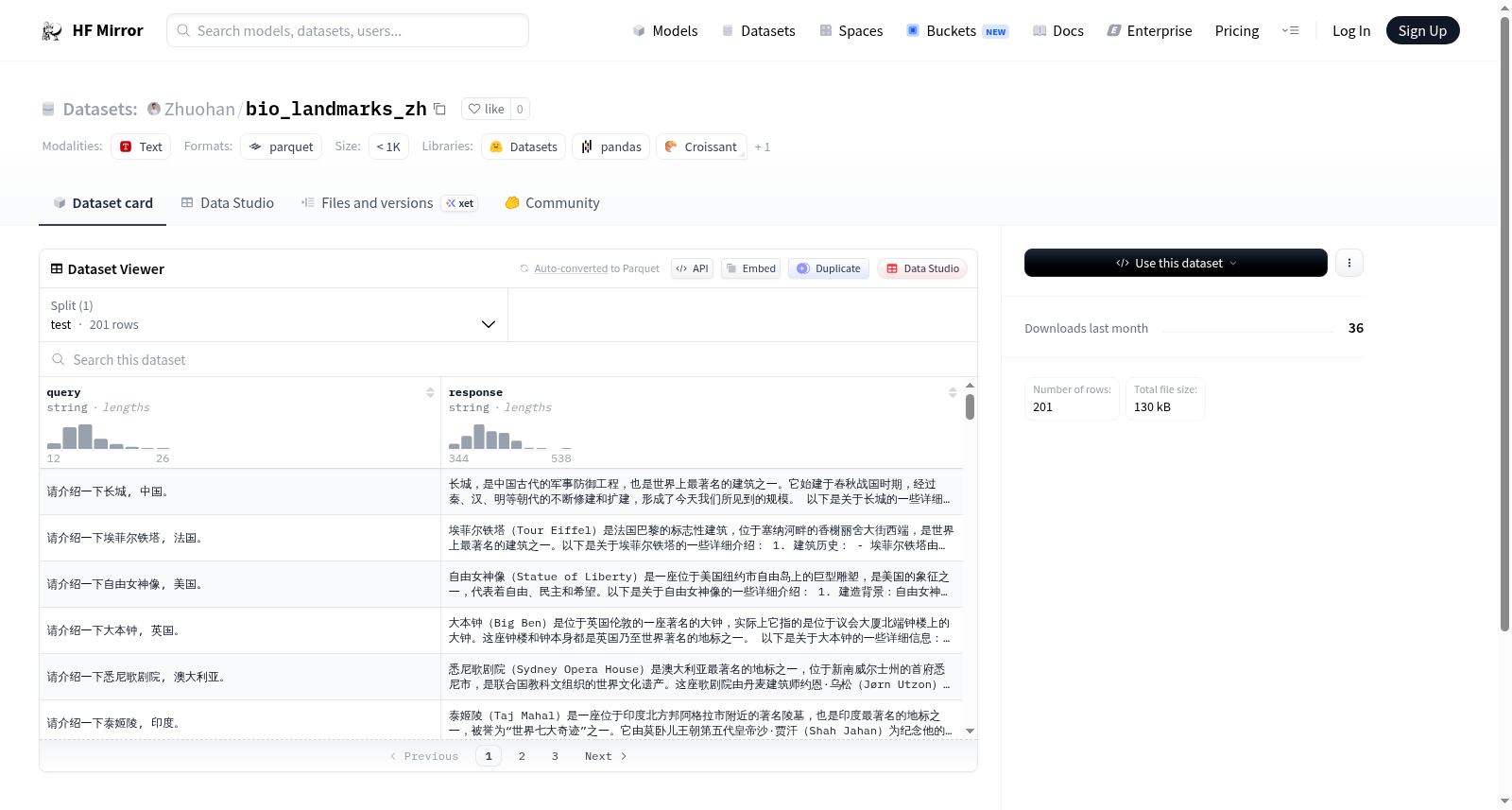Click the Previous page button

point(424,756)
